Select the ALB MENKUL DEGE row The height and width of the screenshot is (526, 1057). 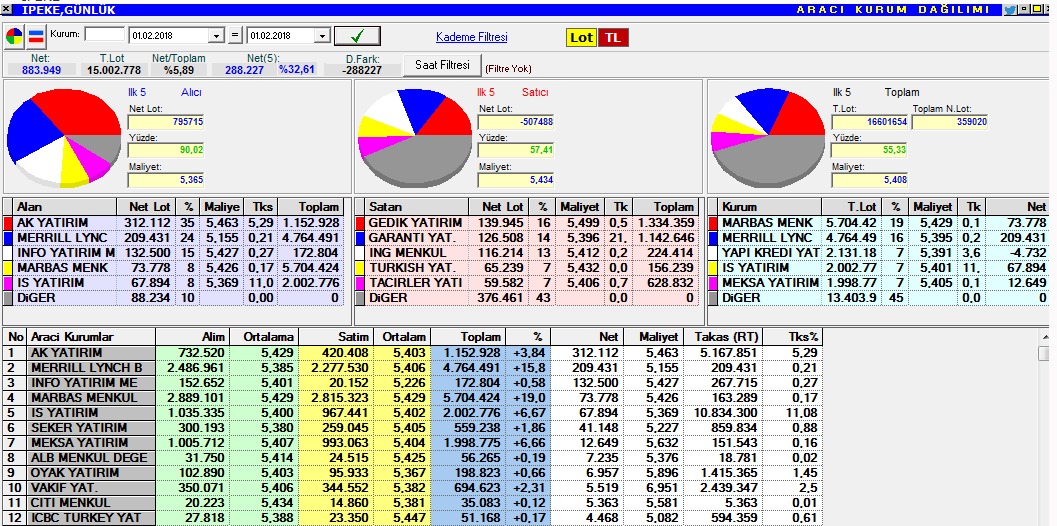coord(413,457)
